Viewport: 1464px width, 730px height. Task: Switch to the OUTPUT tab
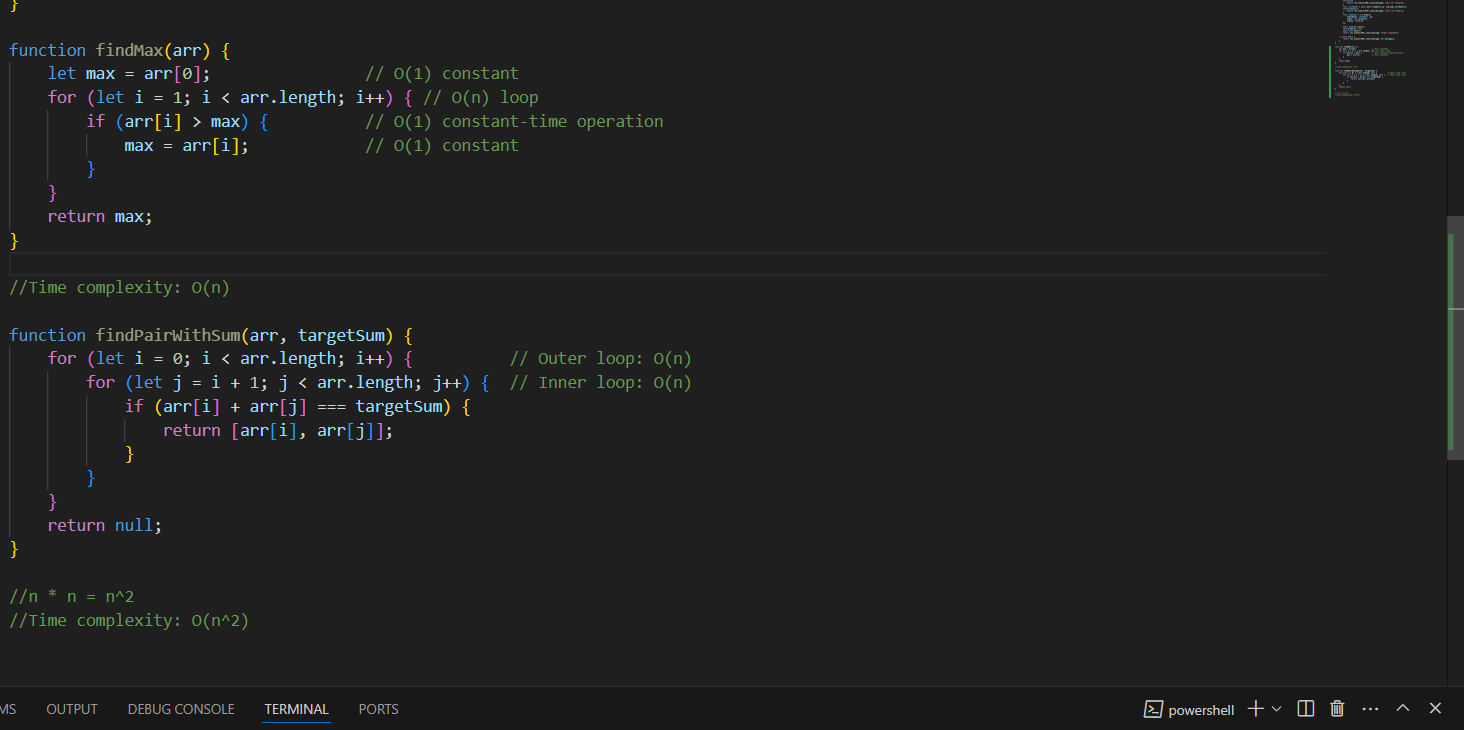(72, 709)
